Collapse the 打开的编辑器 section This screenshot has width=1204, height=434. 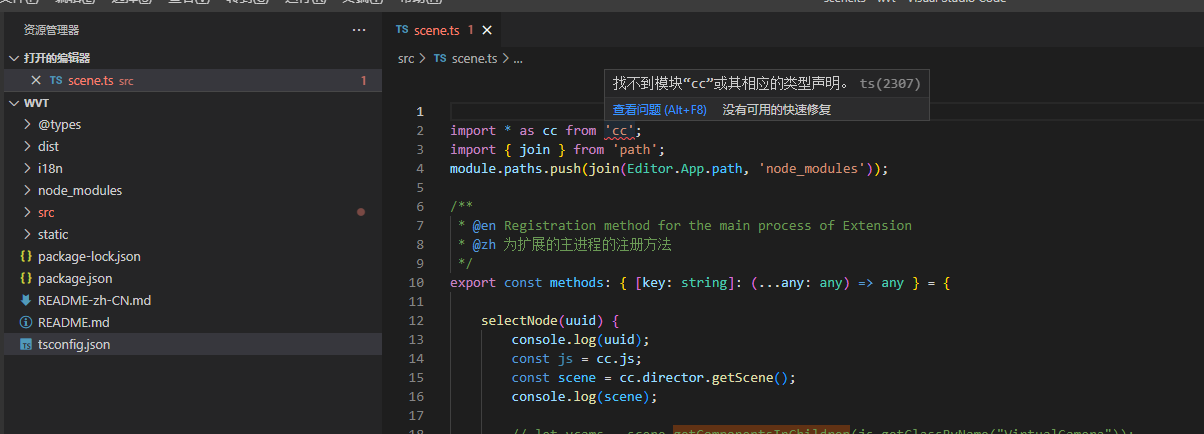(13, 58)
